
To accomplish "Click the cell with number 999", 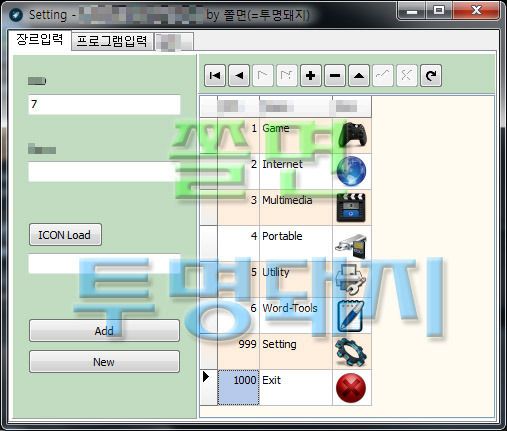I will (x=238, y=352).
